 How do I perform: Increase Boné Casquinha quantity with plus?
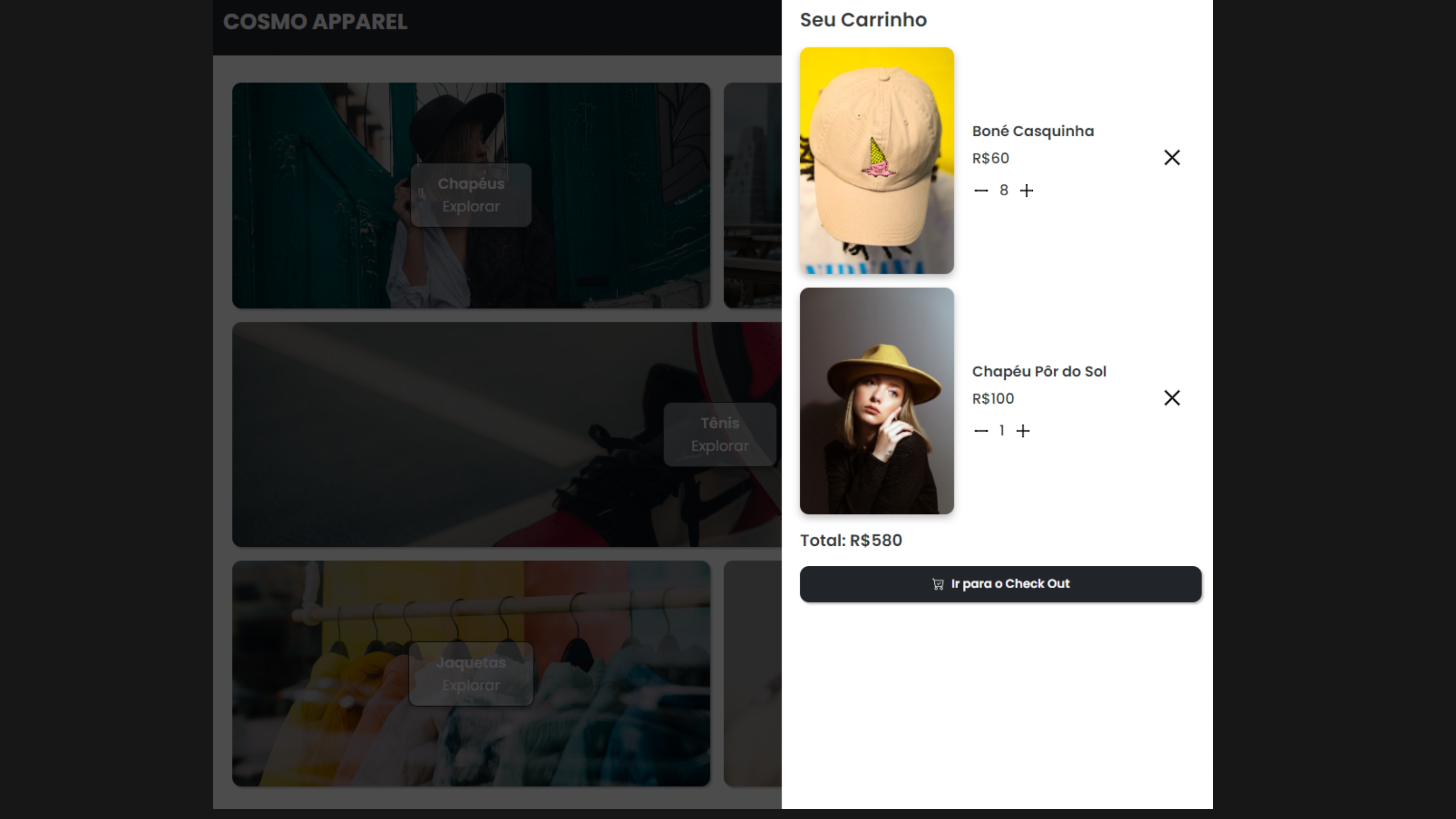[x=1026, y=191]
